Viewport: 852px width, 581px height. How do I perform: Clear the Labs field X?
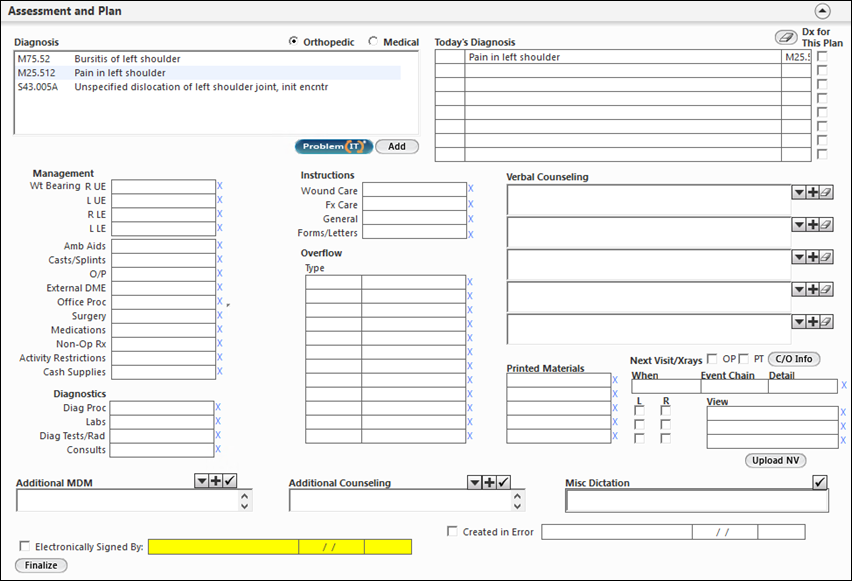218,421
